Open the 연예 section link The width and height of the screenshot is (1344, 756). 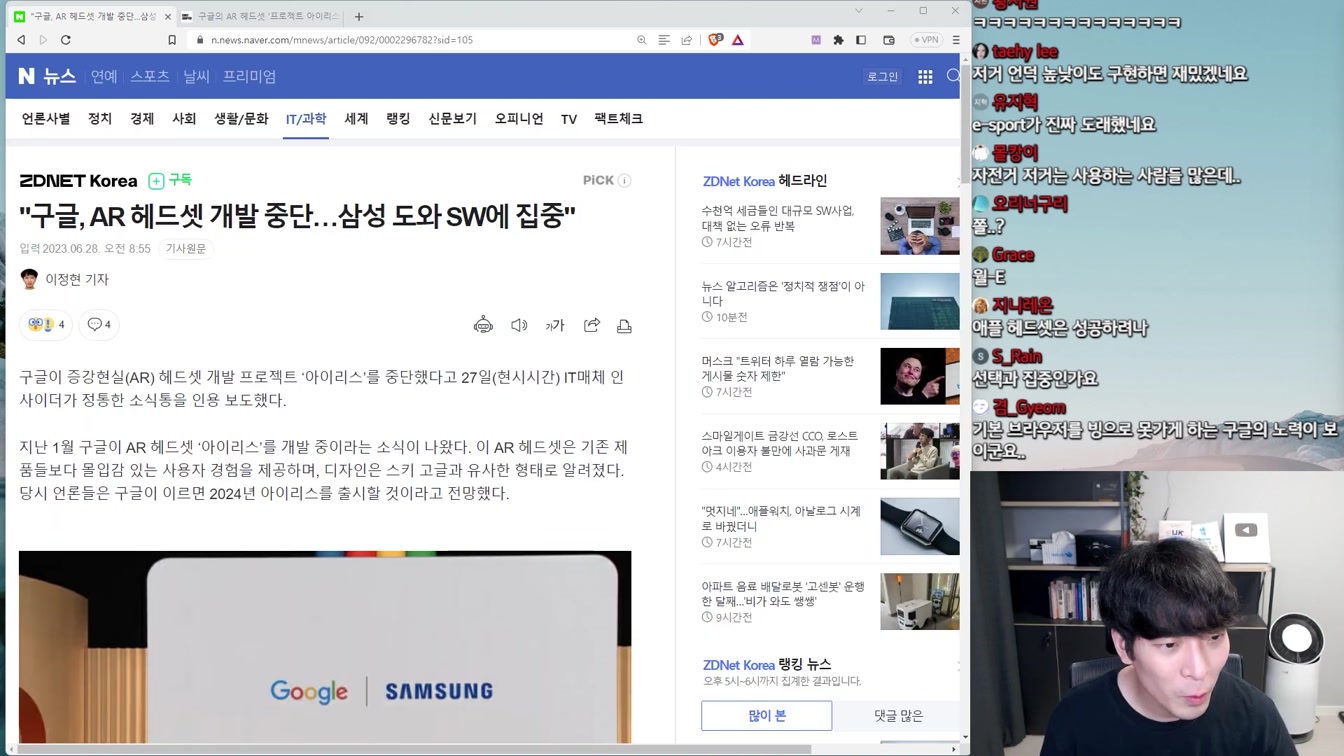104,76
